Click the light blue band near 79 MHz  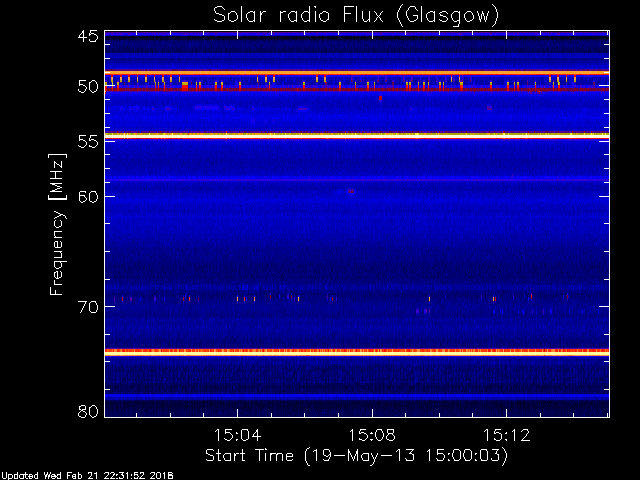356,396
